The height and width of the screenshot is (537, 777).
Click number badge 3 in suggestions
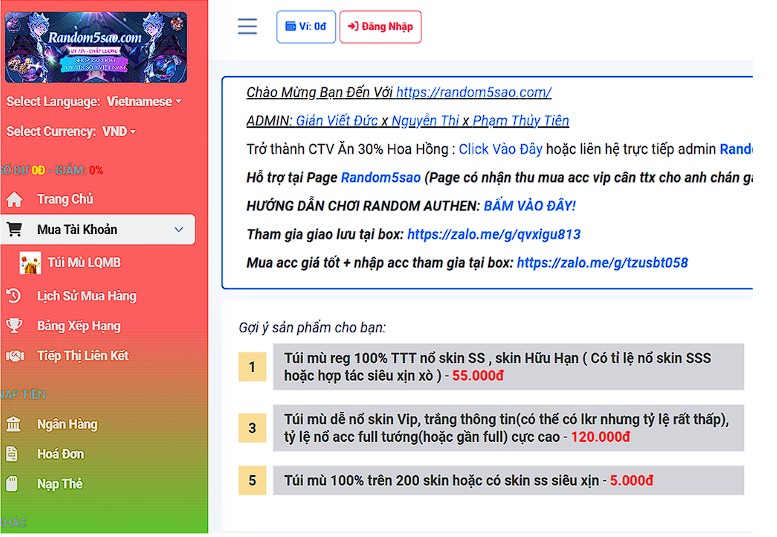[252, 428]
